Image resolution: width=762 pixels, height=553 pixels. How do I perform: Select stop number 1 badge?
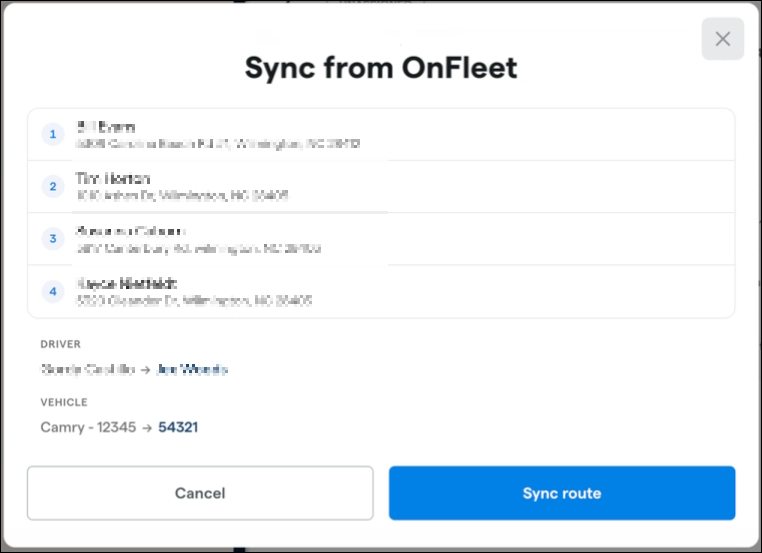coord(53,134)
